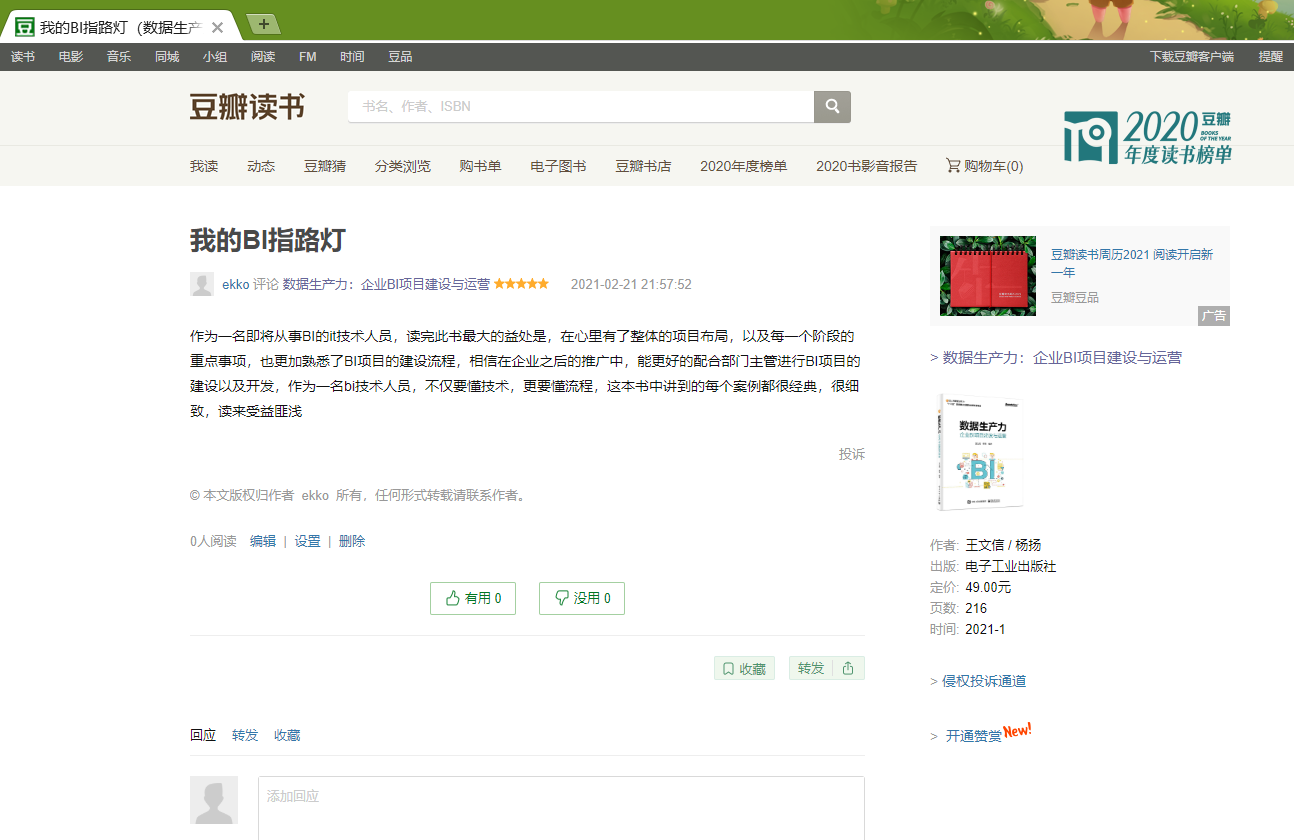Click 投诉 to report the review
The image size is (1294, 840).
(x=852, y=454)
